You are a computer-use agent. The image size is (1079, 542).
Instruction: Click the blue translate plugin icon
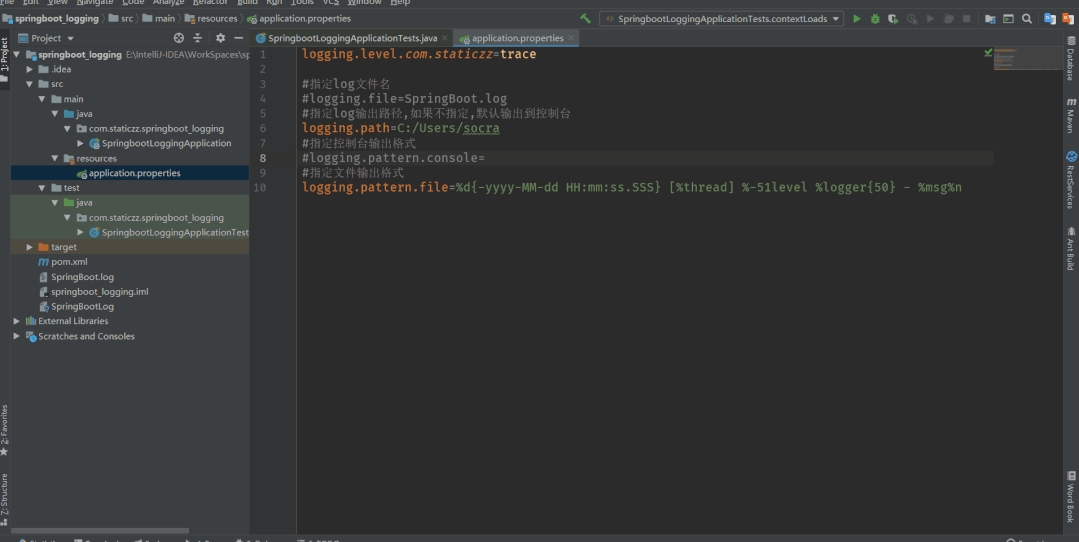click(1049, 19)
